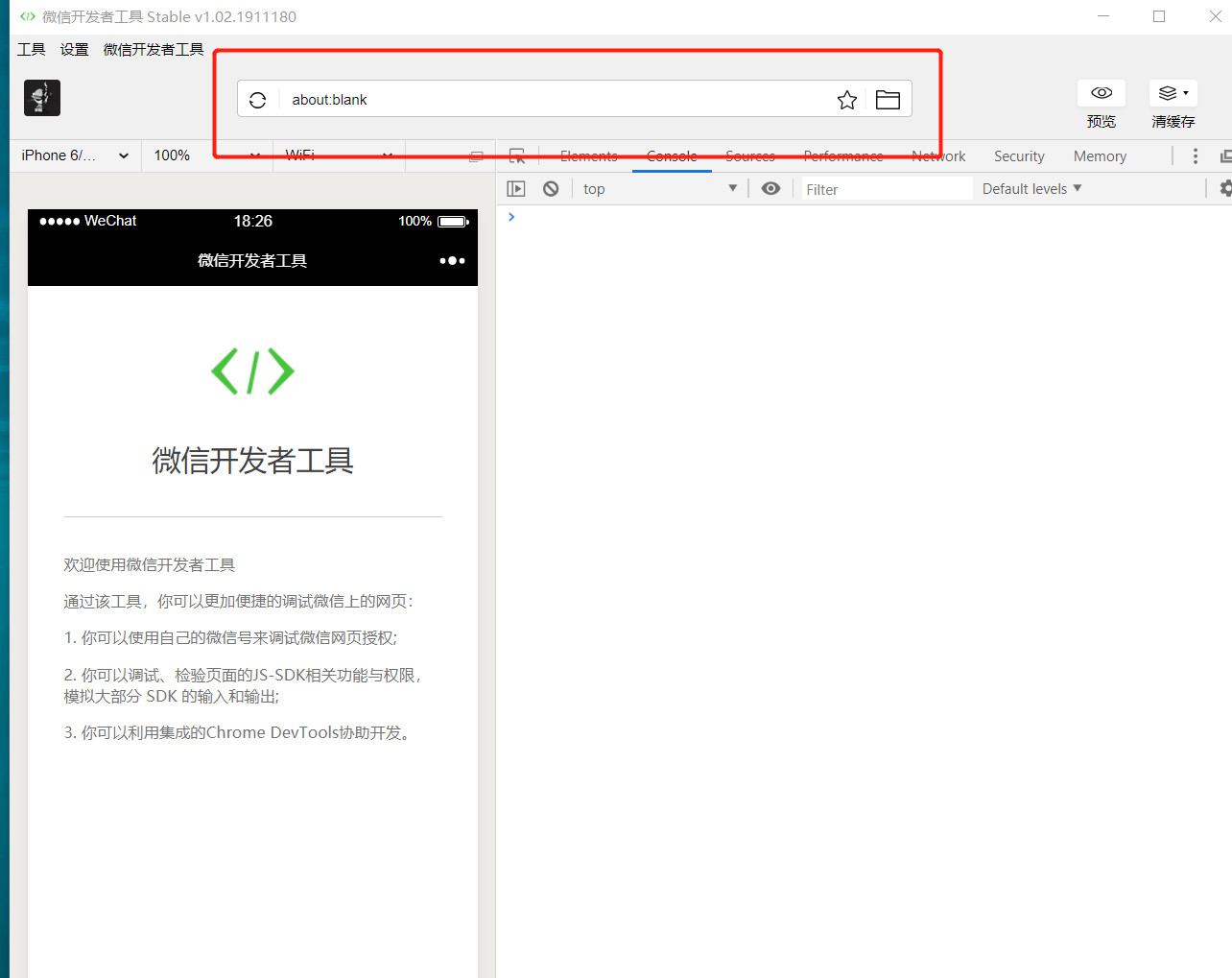Switch to the Security tab
The height and width of the screenshot is (978, 1232).
pyautogui.click(x=1019, y=156)
